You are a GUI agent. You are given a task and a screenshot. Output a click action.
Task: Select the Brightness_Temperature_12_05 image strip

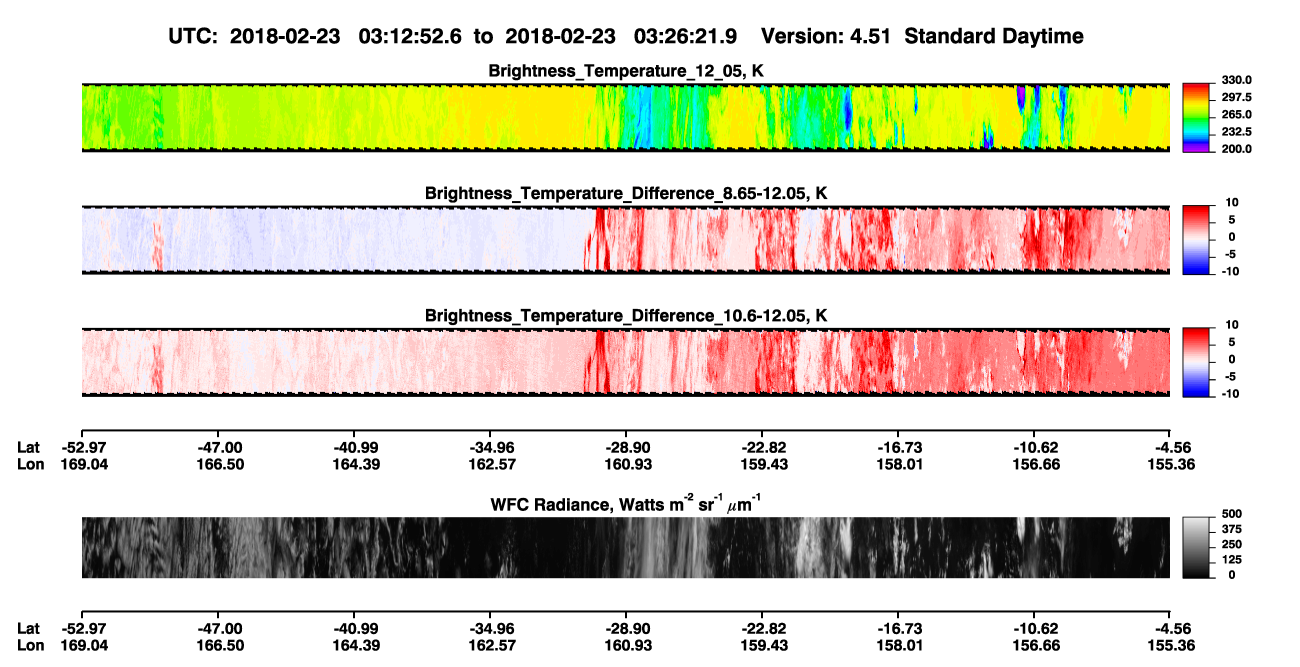point(625,117)
